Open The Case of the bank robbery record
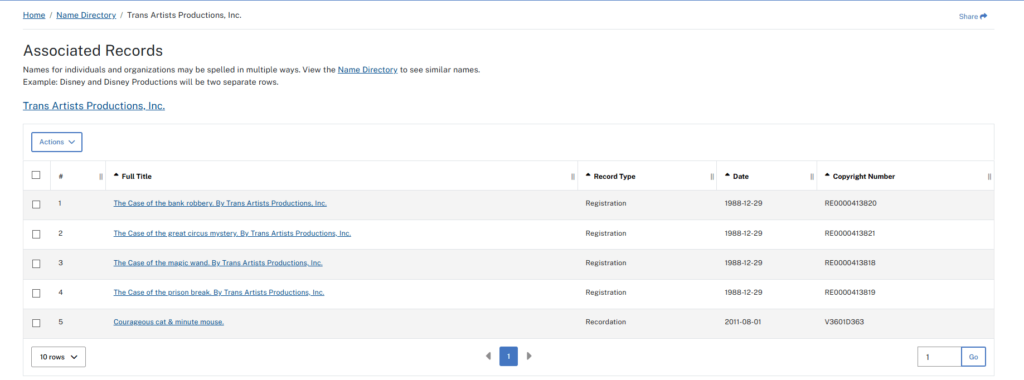The image size is (1024, 380). (x=220, y=203)
